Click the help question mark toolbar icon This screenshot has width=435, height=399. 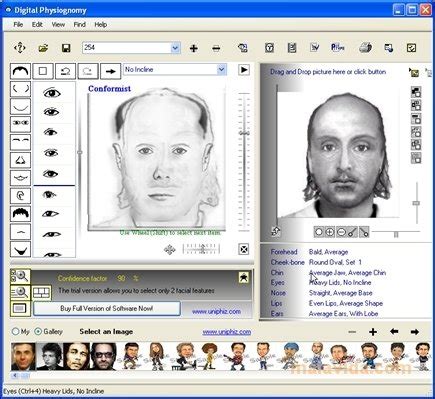tap(20, 48)
